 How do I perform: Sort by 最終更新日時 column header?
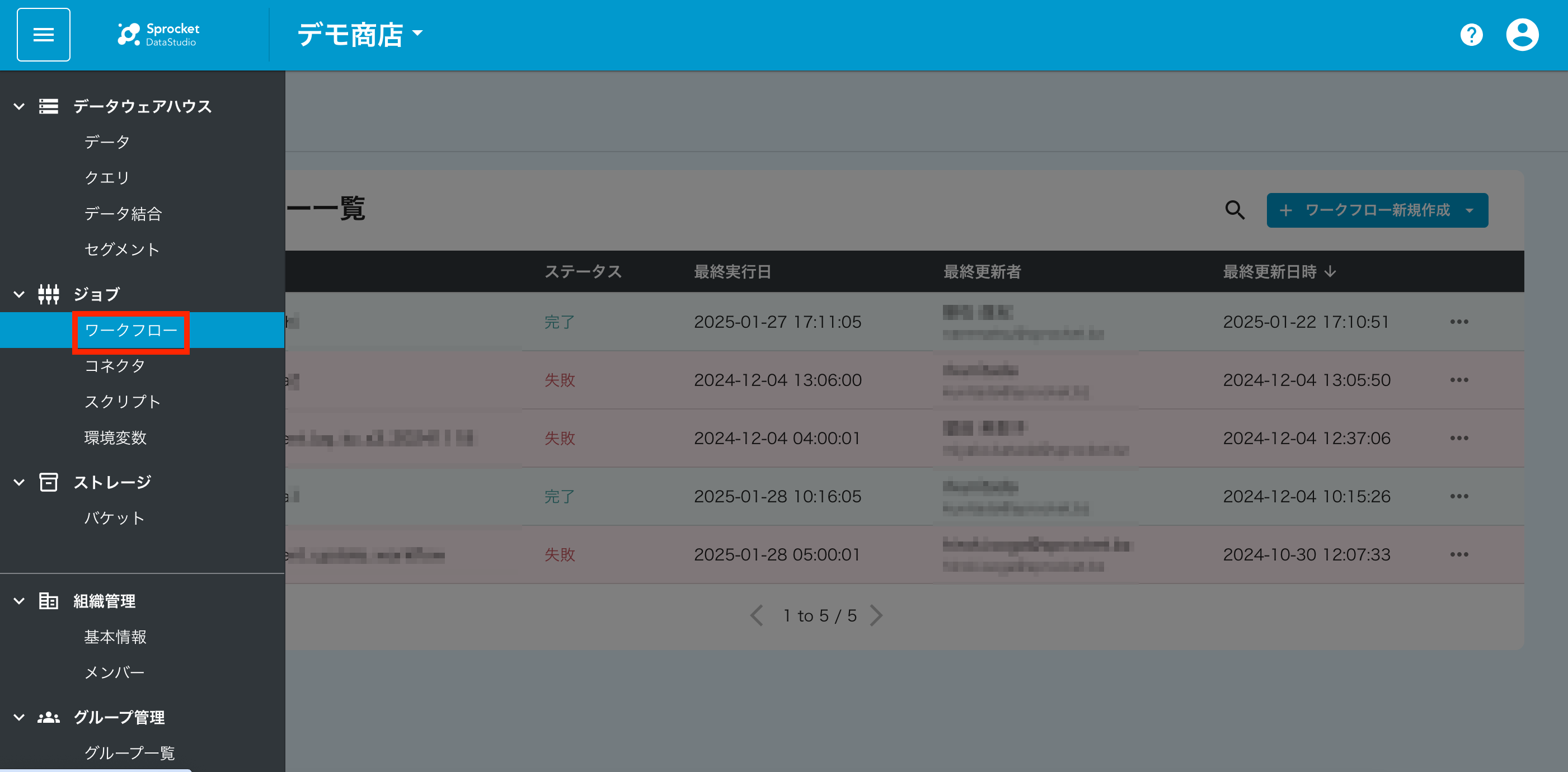[x=1270, y=271]
